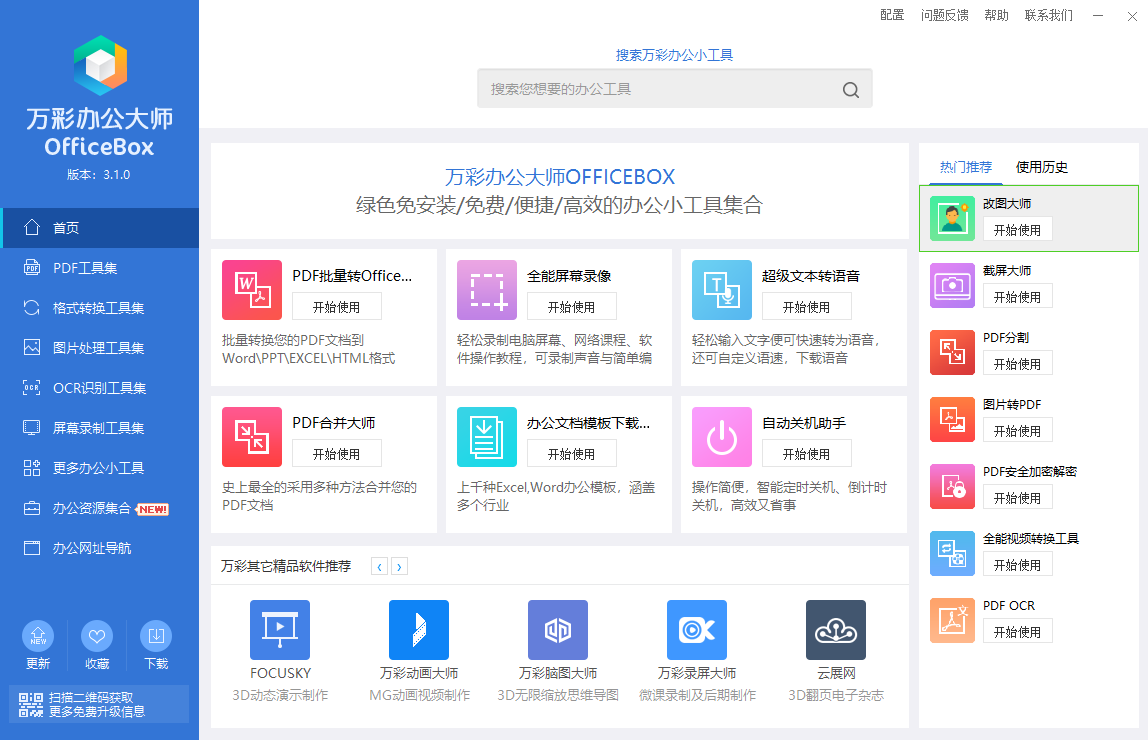This screenshot has height=740, width=1148.
Task: Click the search magnifier icon
Action: point(850,89)
